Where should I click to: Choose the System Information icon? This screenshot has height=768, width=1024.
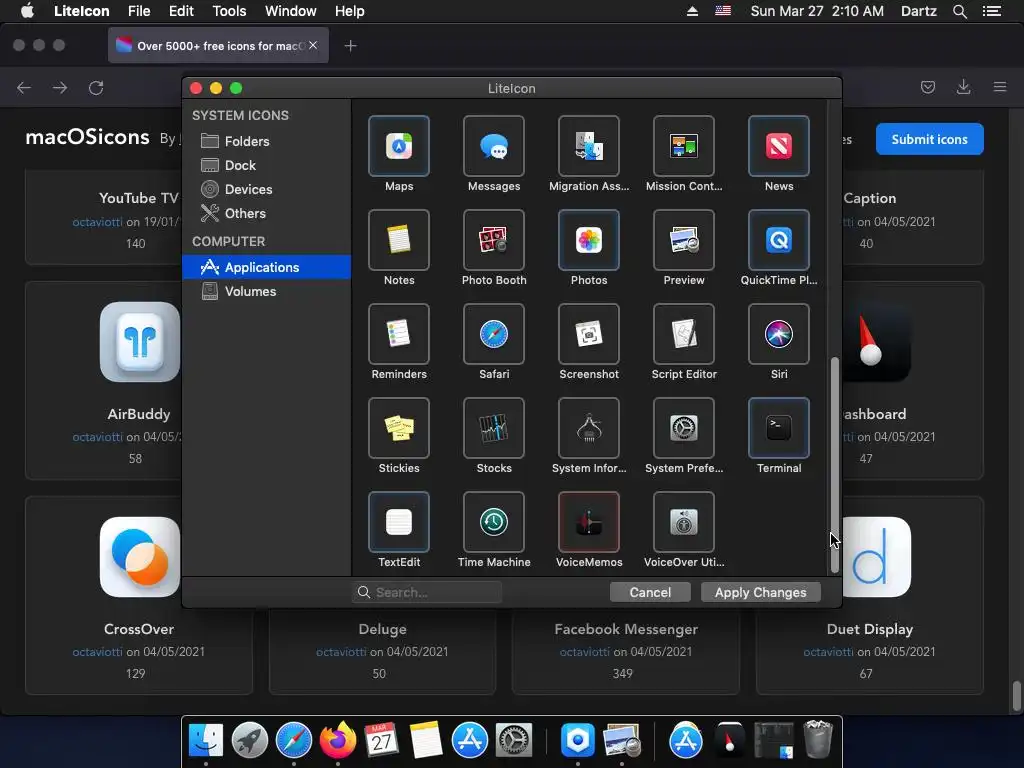tap(588, 428)
